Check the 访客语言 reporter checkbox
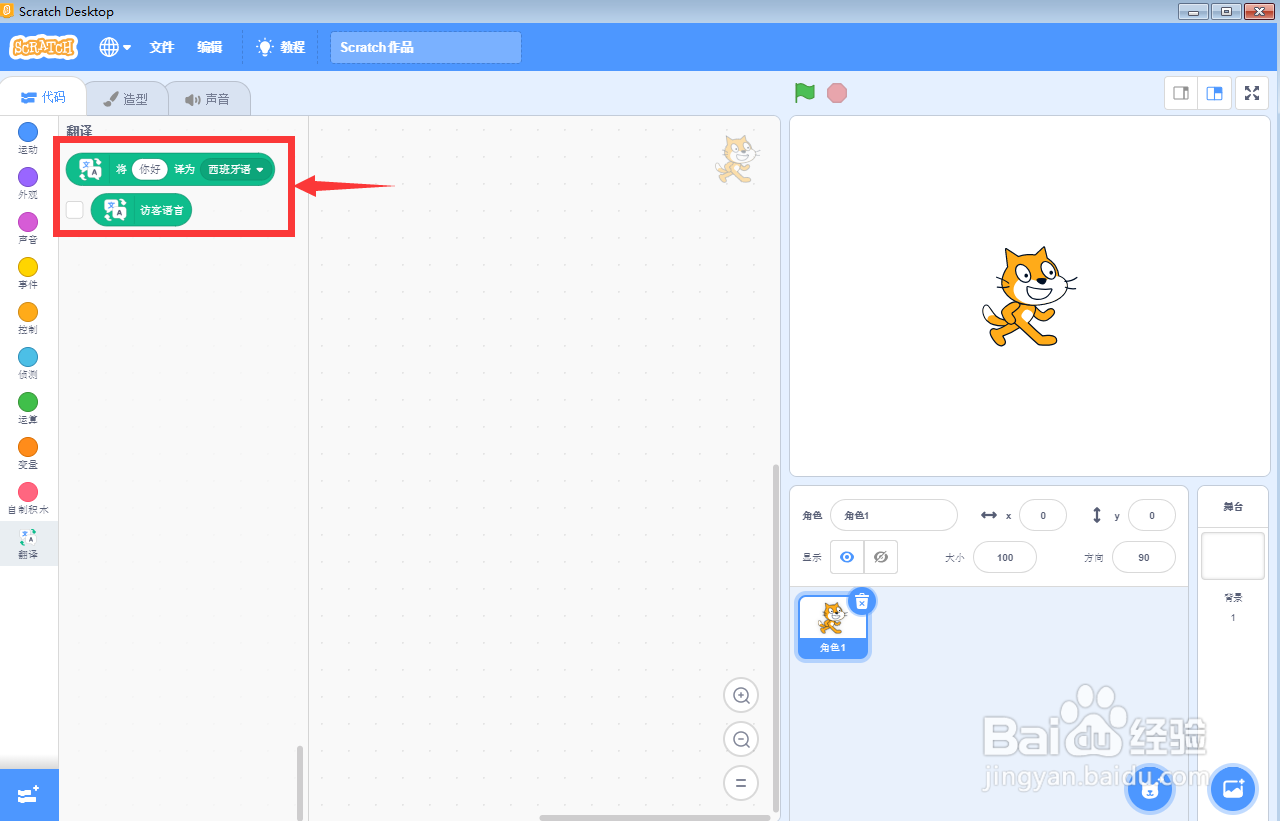 click(75, 210)
